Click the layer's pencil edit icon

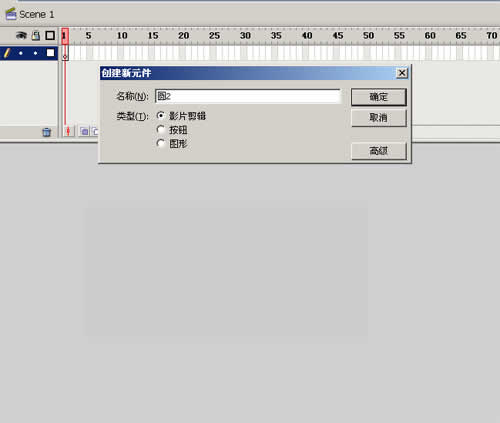click(x=7, y=53)
